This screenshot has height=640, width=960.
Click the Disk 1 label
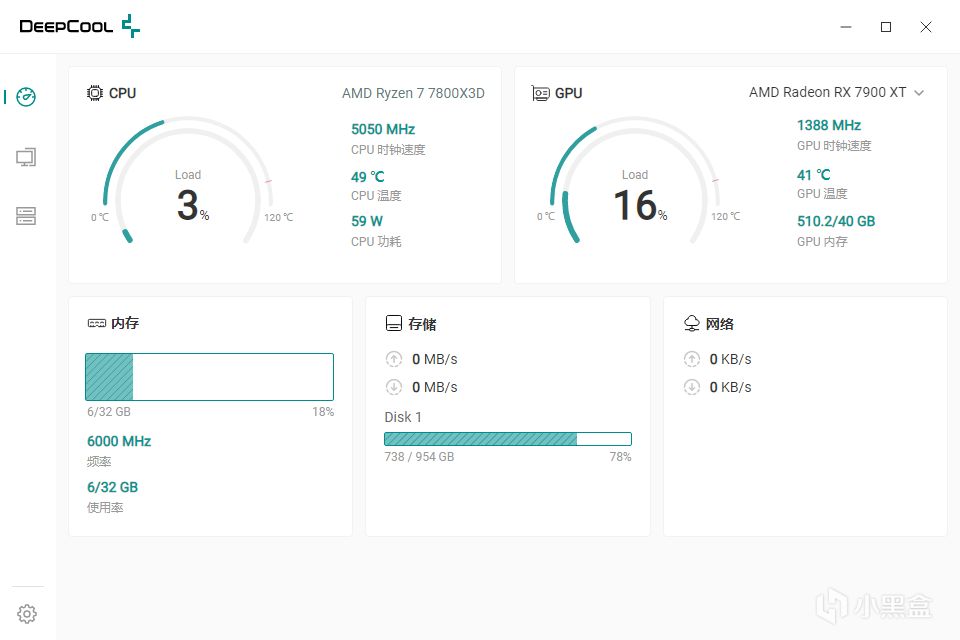[x=403, y=417]
